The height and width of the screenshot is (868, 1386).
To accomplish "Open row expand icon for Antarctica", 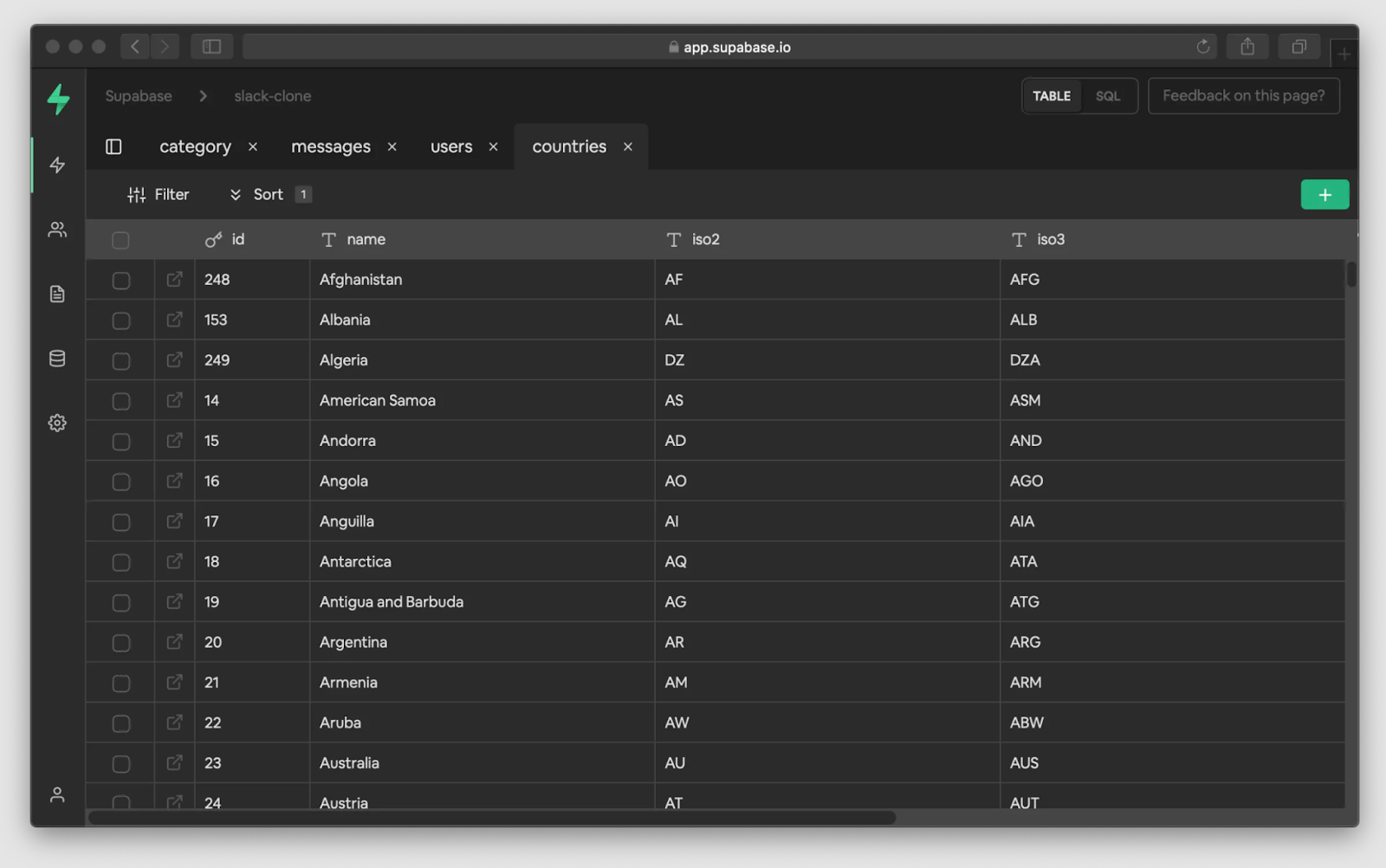I will click(174, 561).
